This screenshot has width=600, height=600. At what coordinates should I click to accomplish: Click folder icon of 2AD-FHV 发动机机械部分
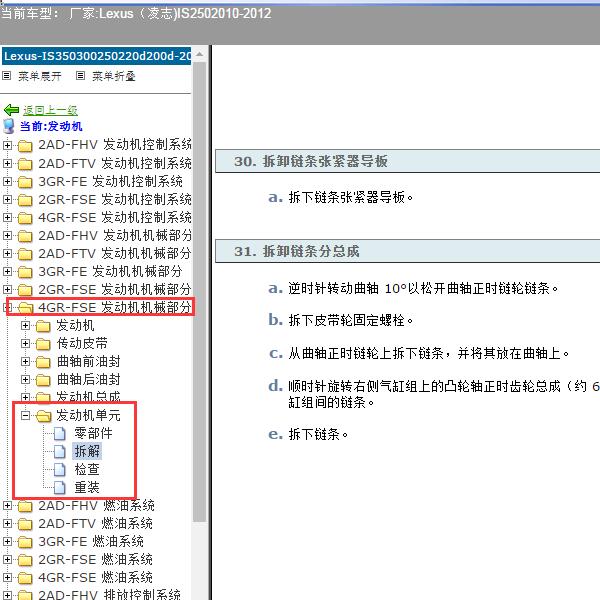(25, 236)
